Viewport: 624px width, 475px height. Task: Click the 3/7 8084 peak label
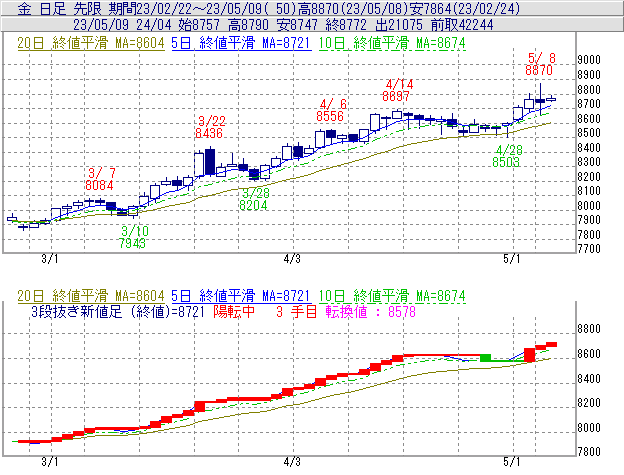pyautogui.click(x=100, y=179)
